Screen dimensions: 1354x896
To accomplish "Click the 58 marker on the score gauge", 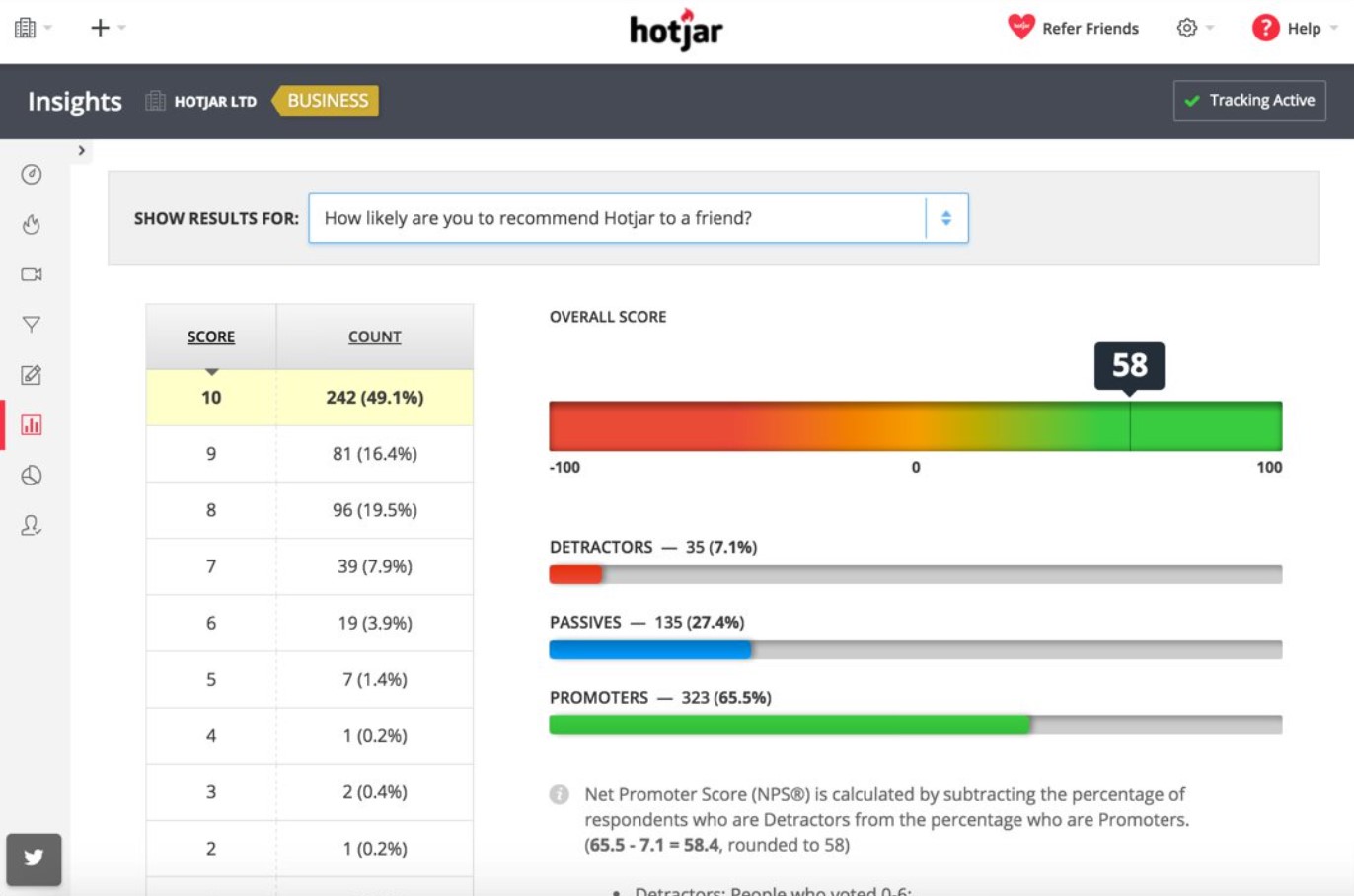I will [1129, 366].
